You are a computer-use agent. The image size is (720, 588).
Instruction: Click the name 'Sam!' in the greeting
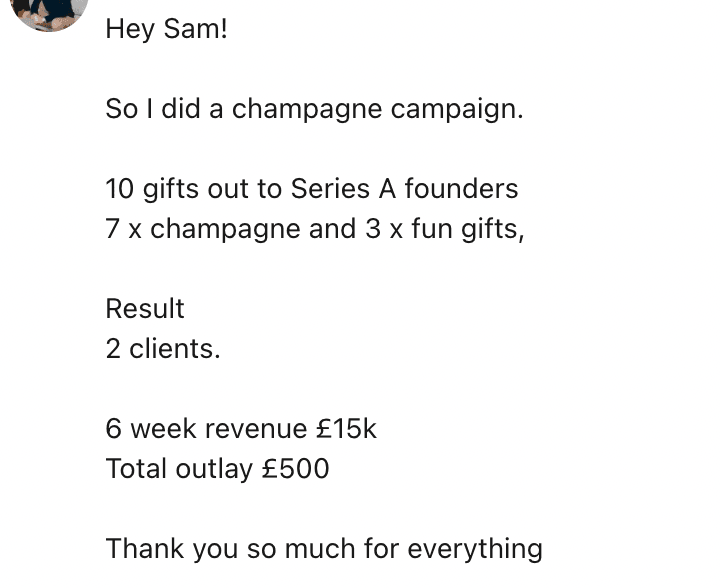[195, 29]
